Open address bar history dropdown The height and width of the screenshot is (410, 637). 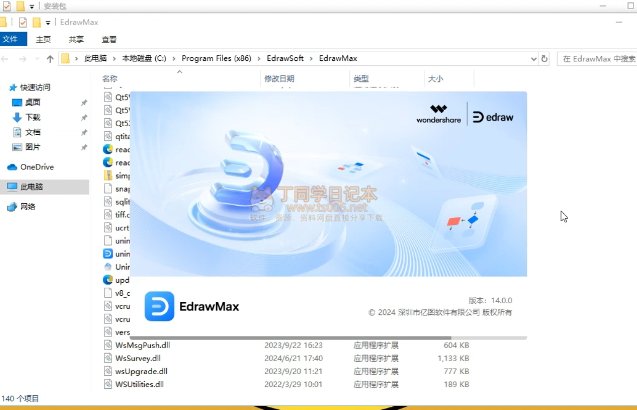click(x=533, y=59)
